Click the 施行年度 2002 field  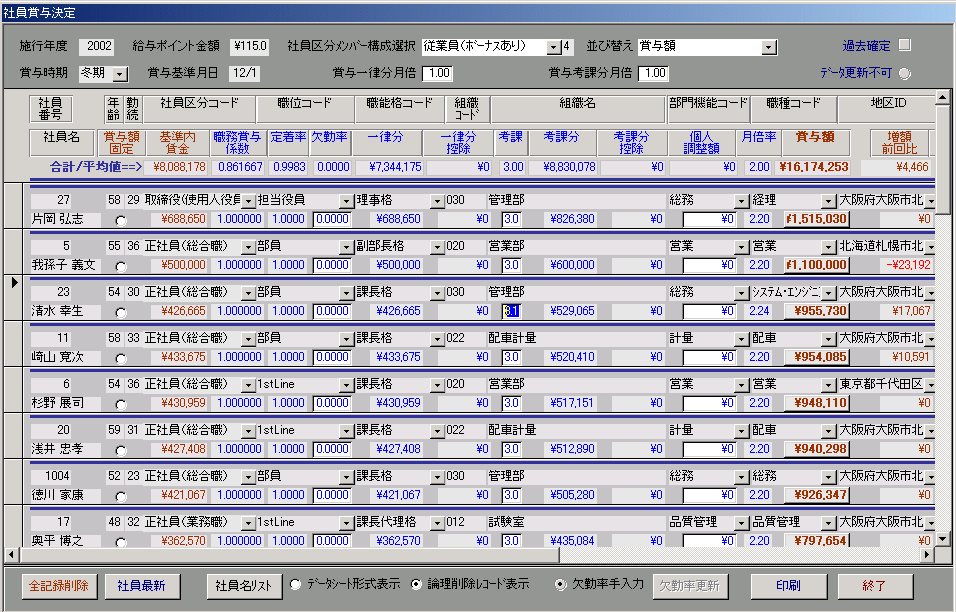pyautogui.click(x=97, y=46)
